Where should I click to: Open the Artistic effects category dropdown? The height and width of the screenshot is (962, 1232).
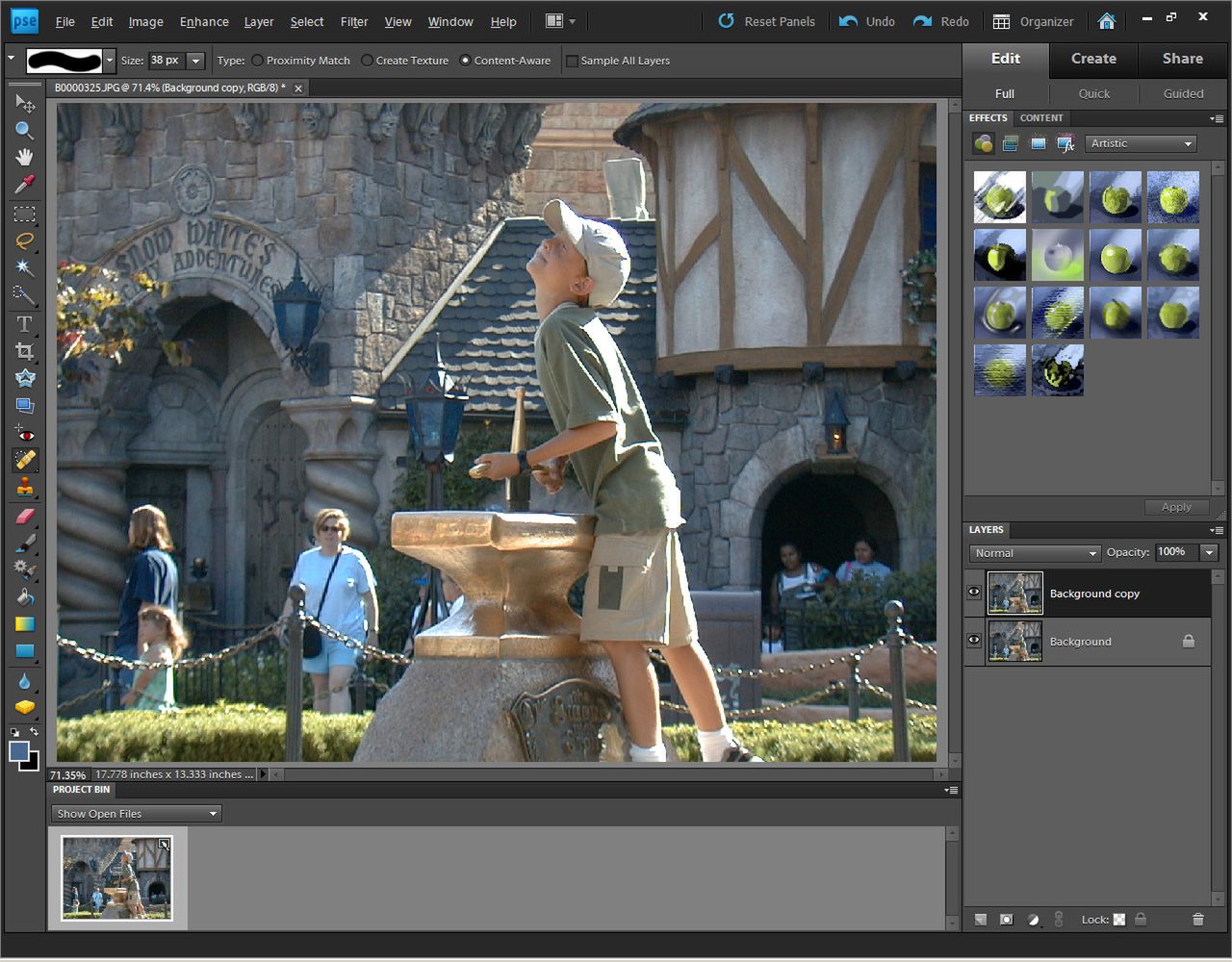point(1141,143)
